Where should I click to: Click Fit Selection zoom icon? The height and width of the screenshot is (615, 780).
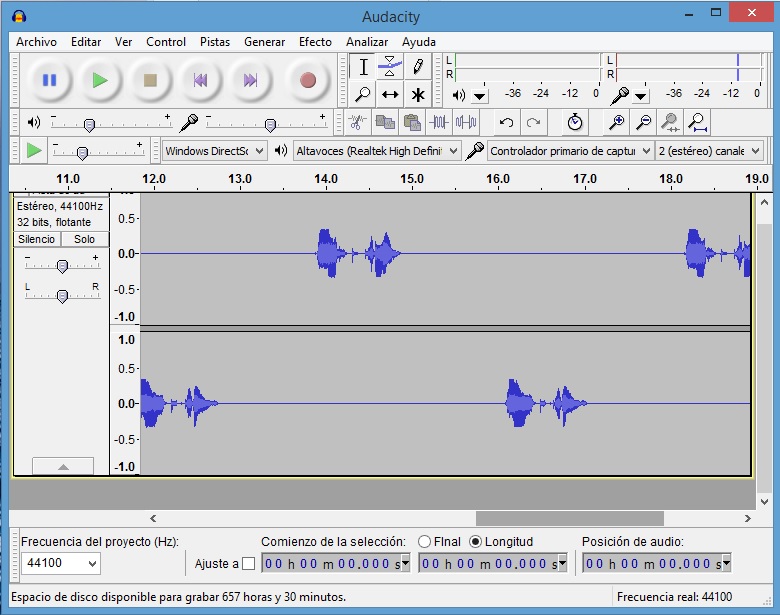pos(671,122)
